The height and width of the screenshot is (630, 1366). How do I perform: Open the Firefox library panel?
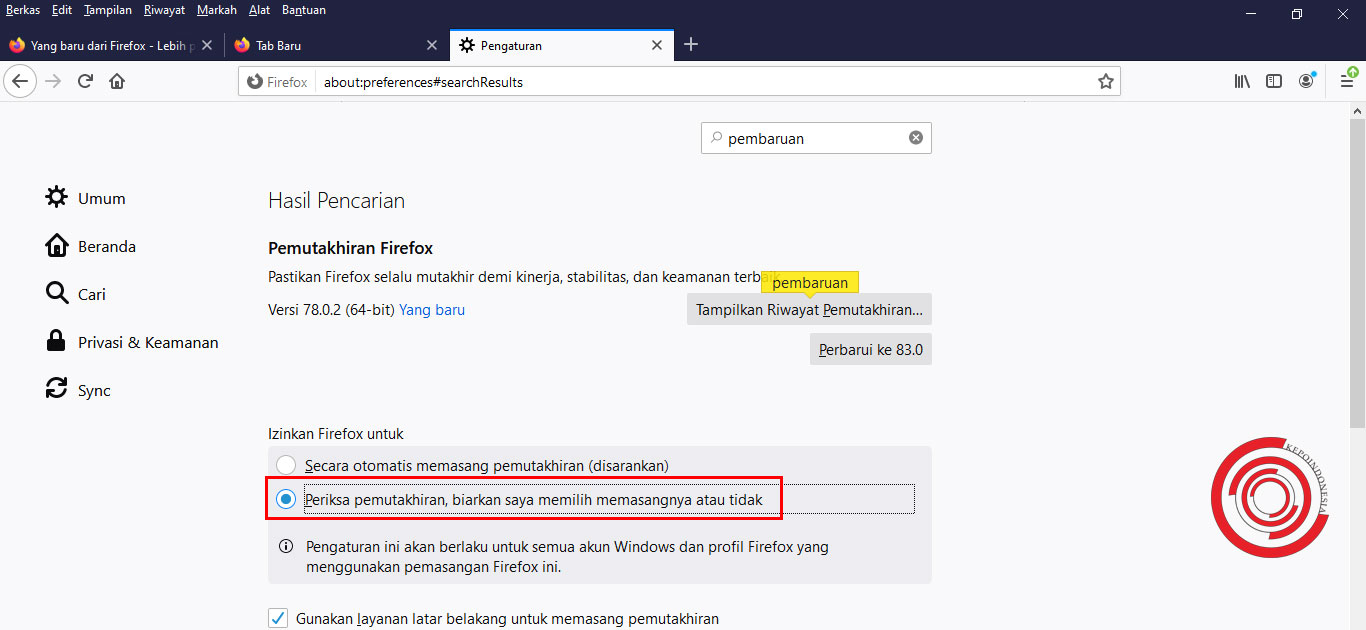1241,81
